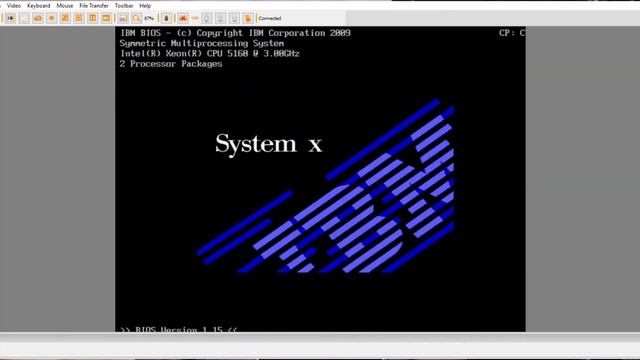Click the orange square pause icon

93,18
